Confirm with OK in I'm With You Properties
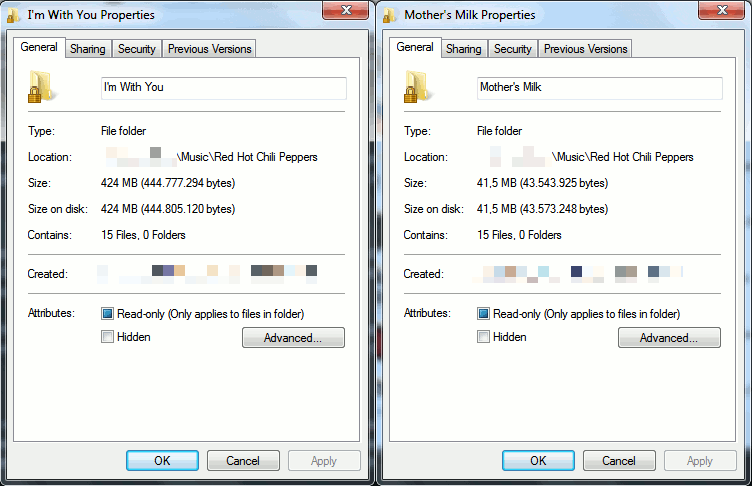Screen dimensions: 752x486 [x=162, y=461]
